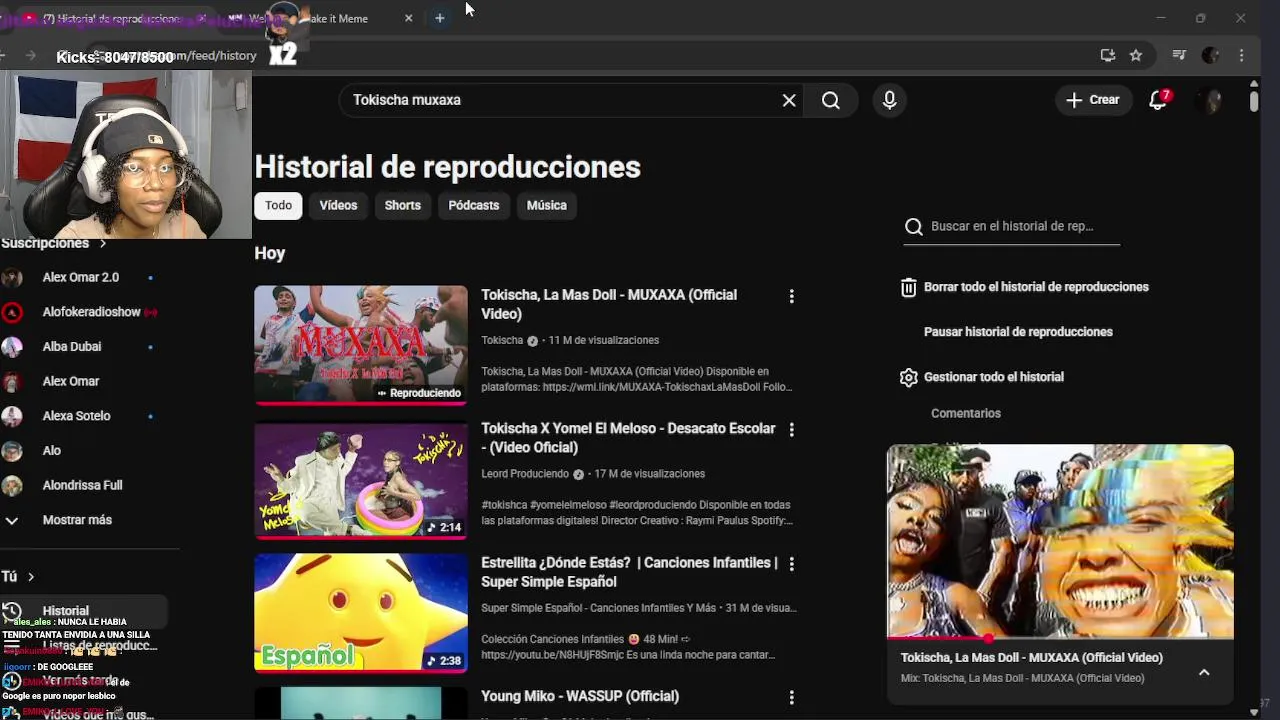The width and height of the screenshot is (1280, 720).
Task: Open the Alofokeradioshow channel avatar
Action: pos(12,312)
